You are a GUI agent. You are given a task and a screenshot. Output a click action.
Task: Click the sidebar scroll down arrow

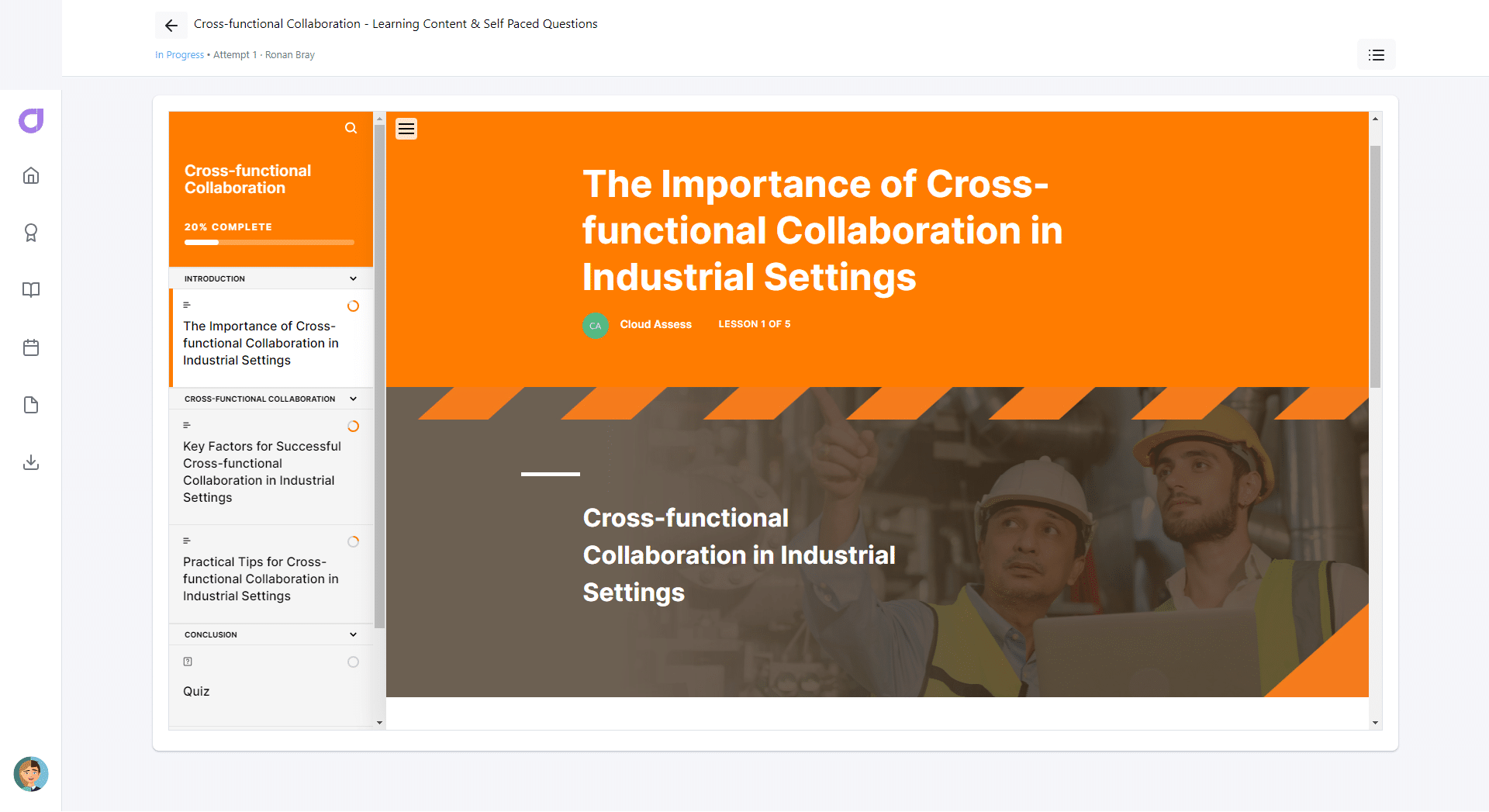(x=379, y=723)
